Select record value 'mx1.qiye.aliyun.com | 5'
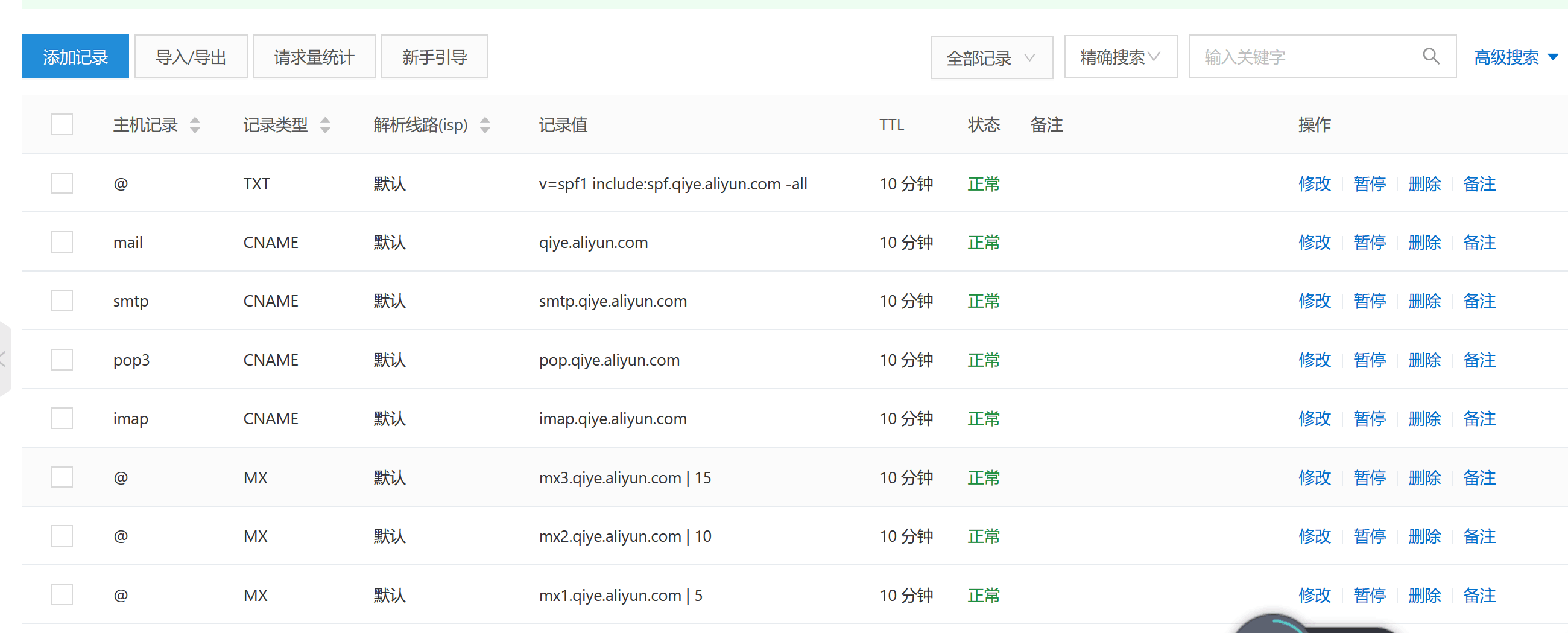 click(x=621, y=595)
